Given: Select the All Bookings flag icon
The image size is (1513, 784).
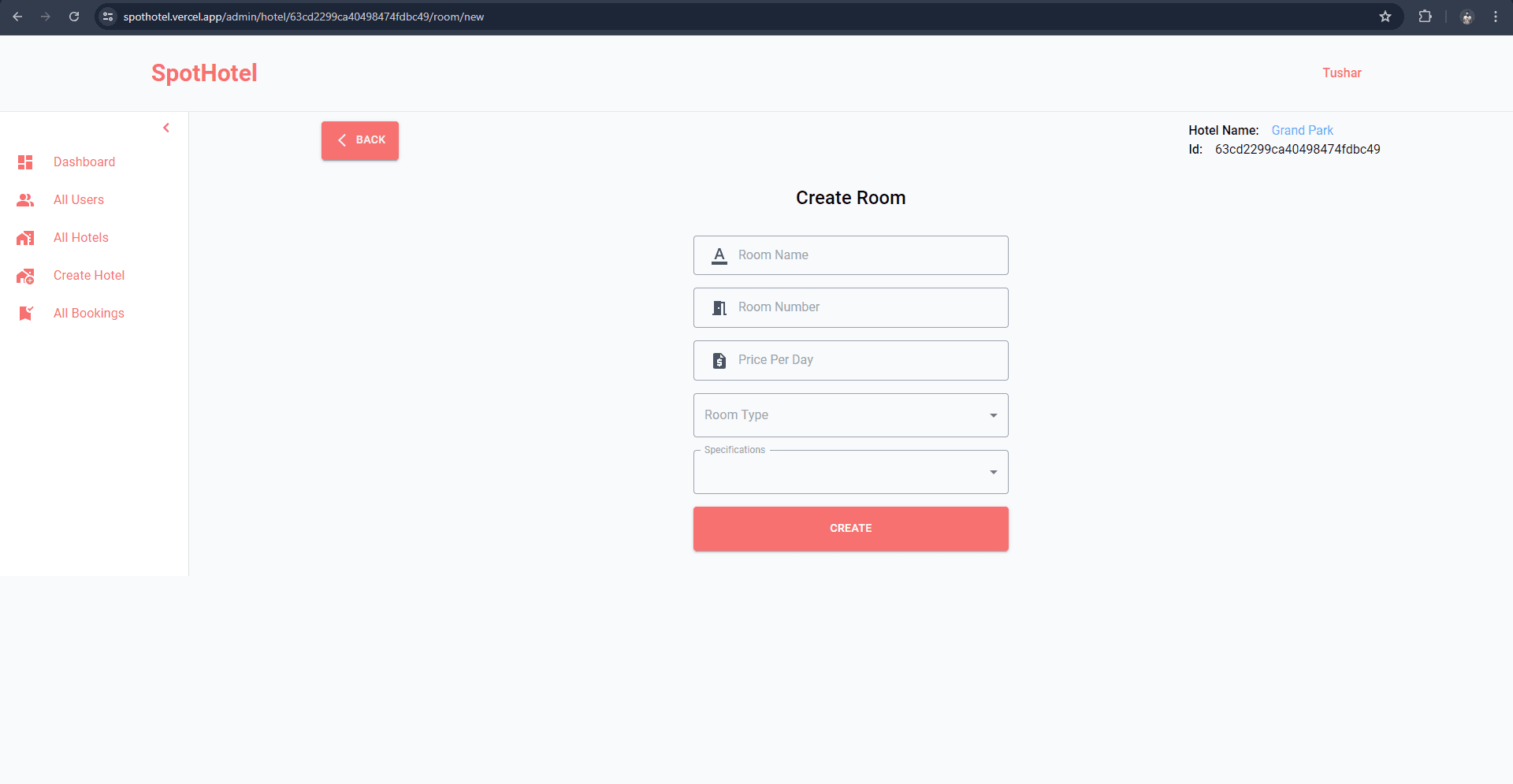Looking at the screenshot, I should [x=24, y=313].
